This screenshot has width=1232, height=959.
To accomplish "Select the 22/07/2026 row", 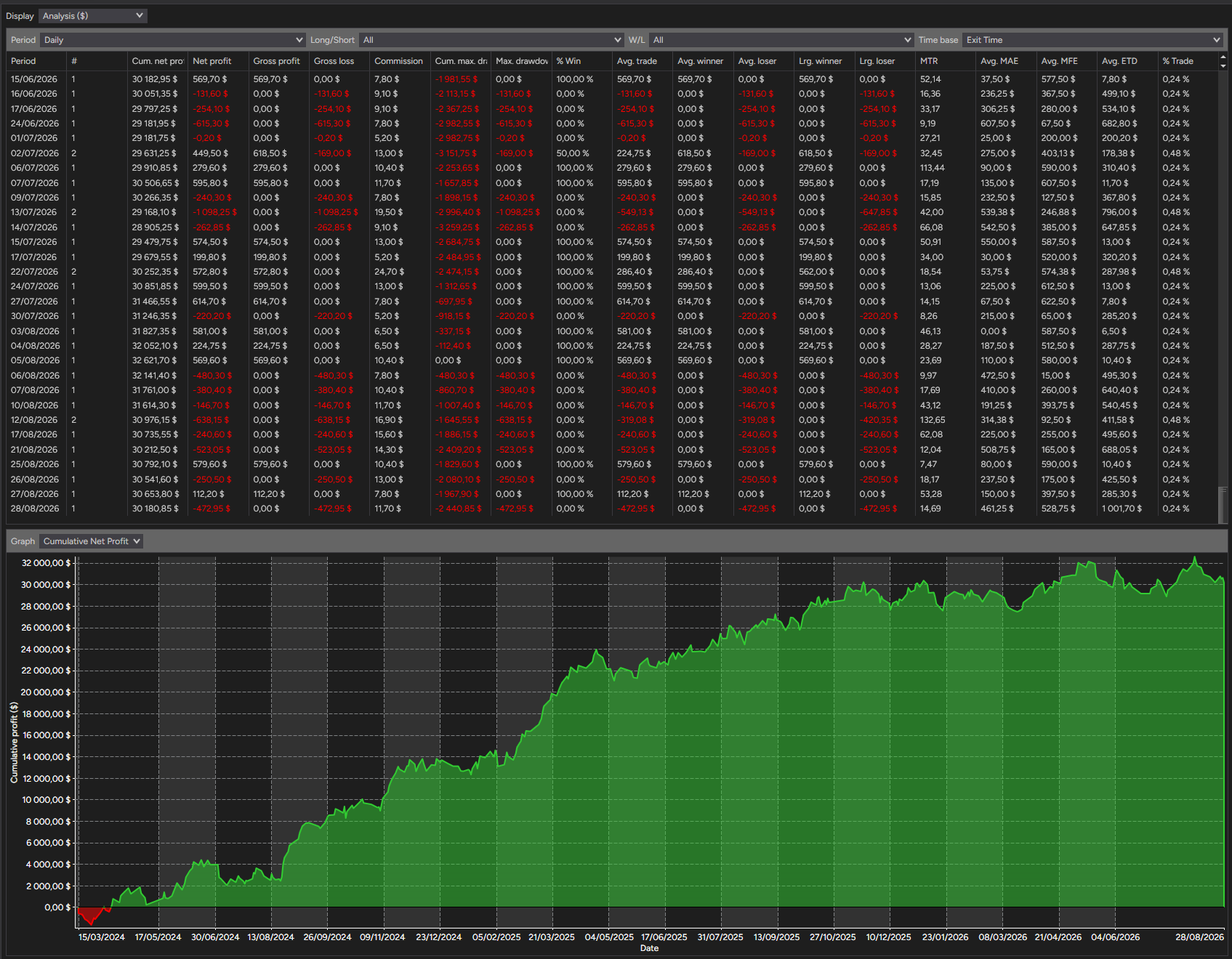I will click(x=612, y=272).
